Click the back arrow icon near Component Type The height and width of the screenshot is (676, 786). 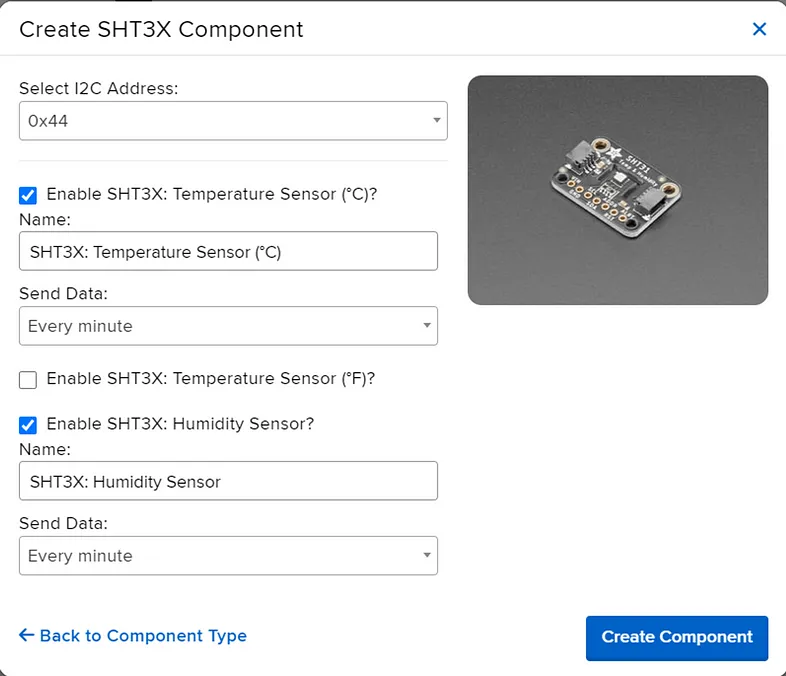(x=27, y=635)
